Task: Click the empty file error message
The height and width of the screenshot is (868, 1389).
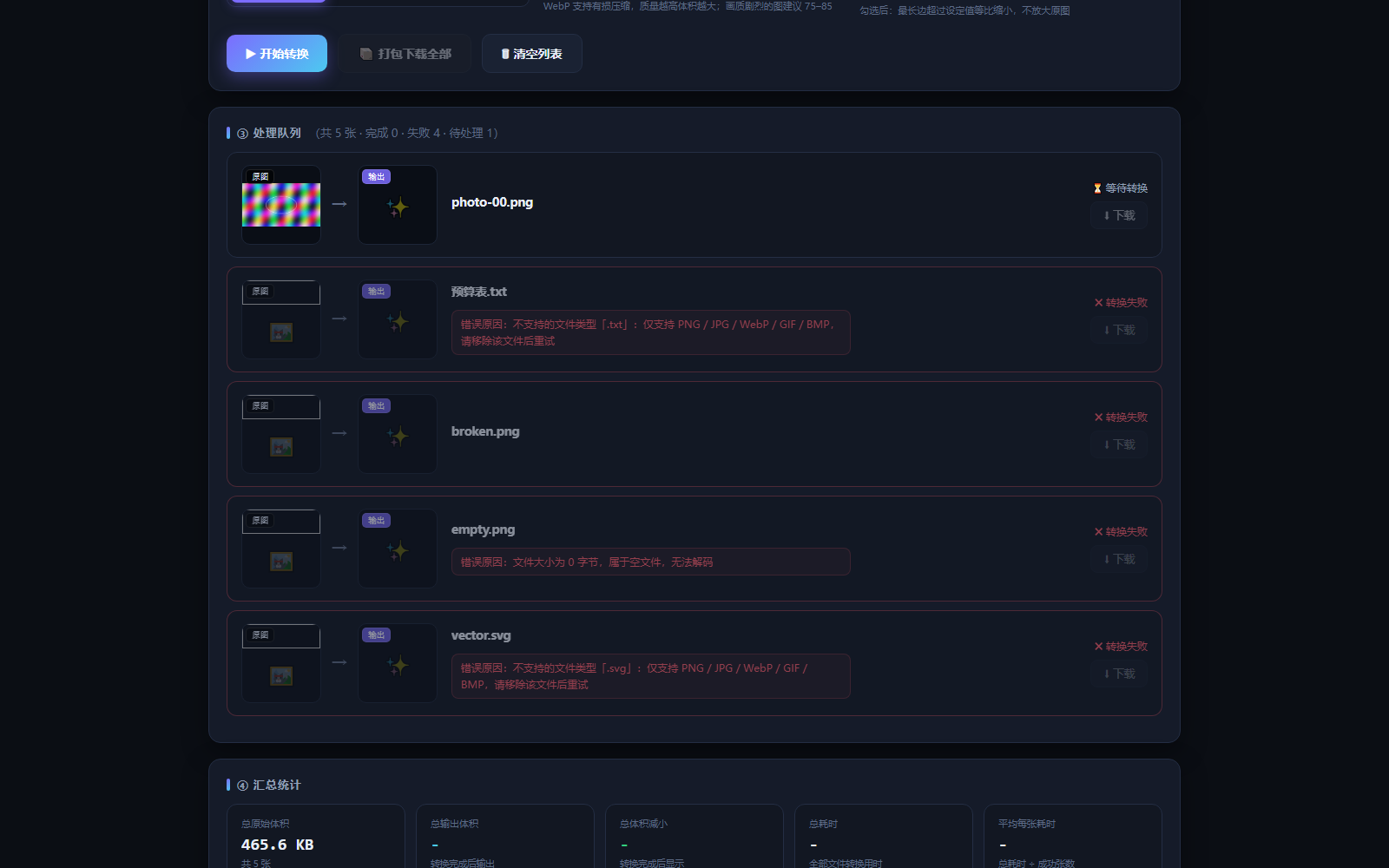Action: 651,562
